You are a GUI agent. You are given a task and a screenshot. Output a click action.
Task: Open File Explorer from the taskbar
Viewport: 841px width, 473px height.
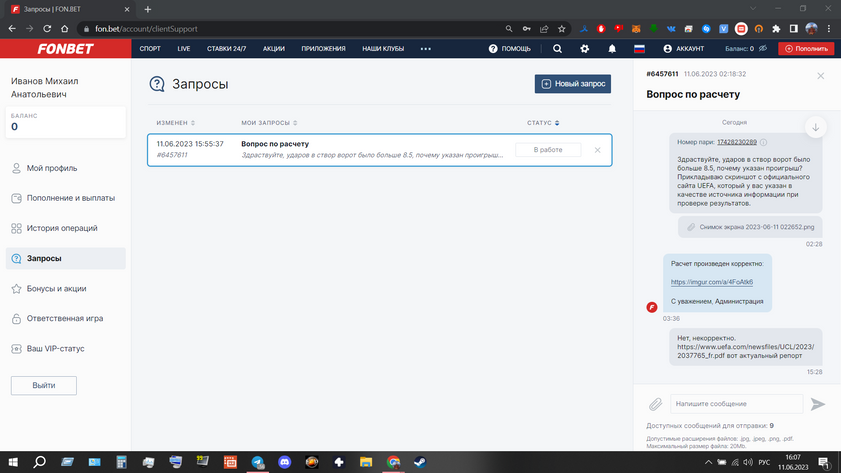pos(366,462)
